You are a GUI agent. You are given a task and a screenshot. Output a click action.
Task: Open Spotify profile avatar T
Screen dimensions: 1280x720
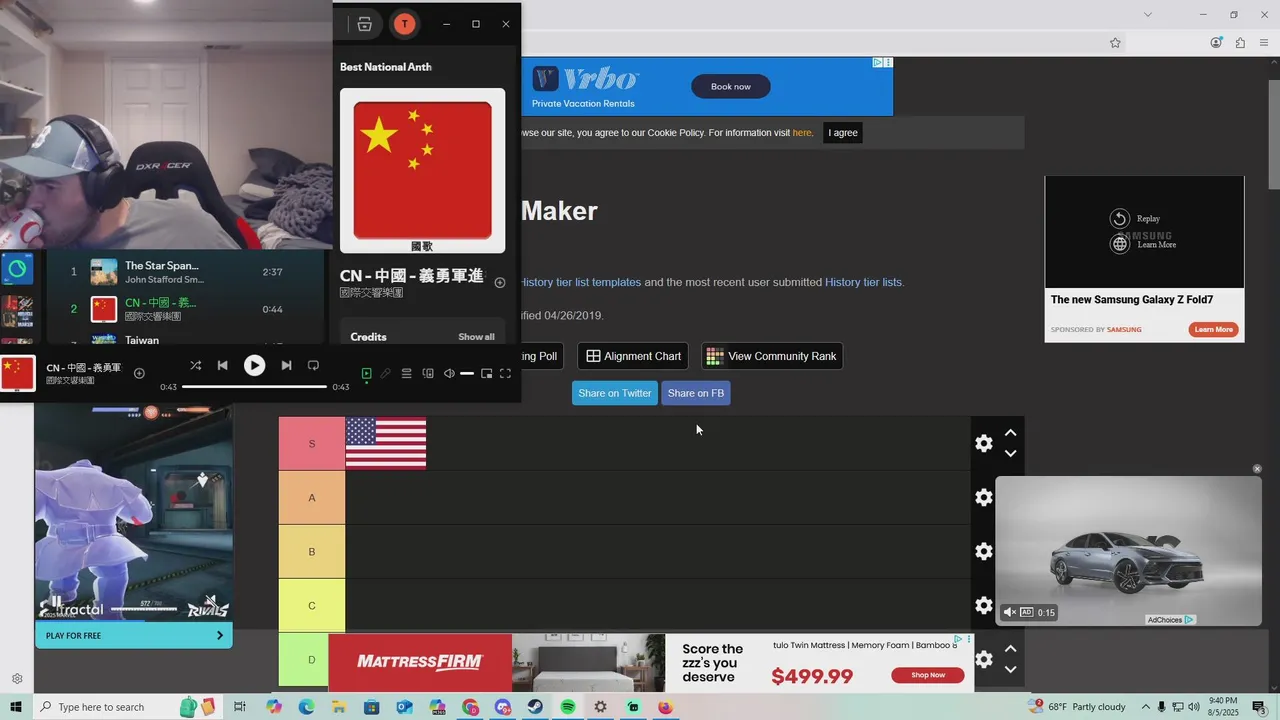tap(404, 24)
